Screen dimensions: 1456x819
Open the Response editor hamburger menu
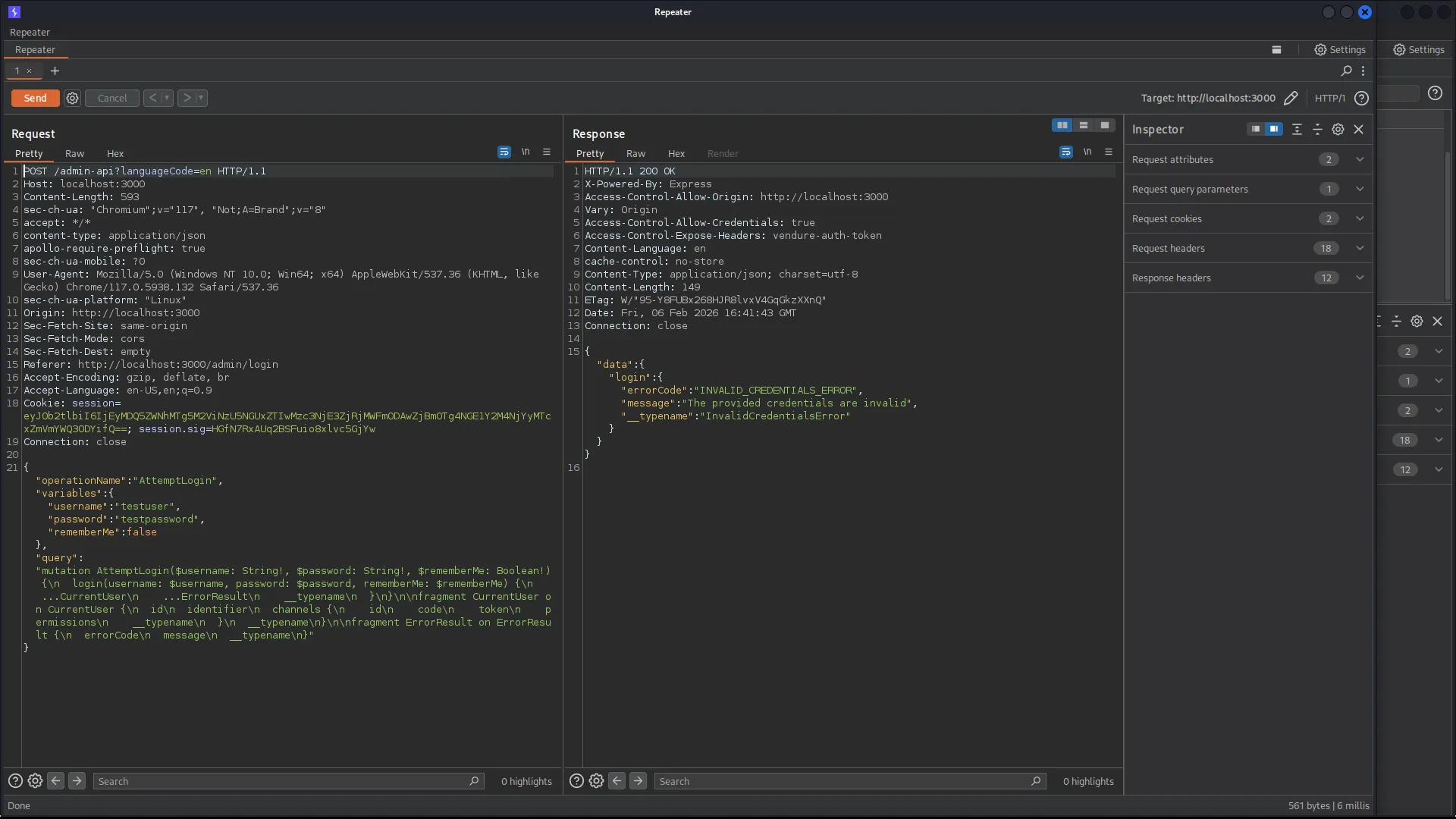(x=1109, y=152)
